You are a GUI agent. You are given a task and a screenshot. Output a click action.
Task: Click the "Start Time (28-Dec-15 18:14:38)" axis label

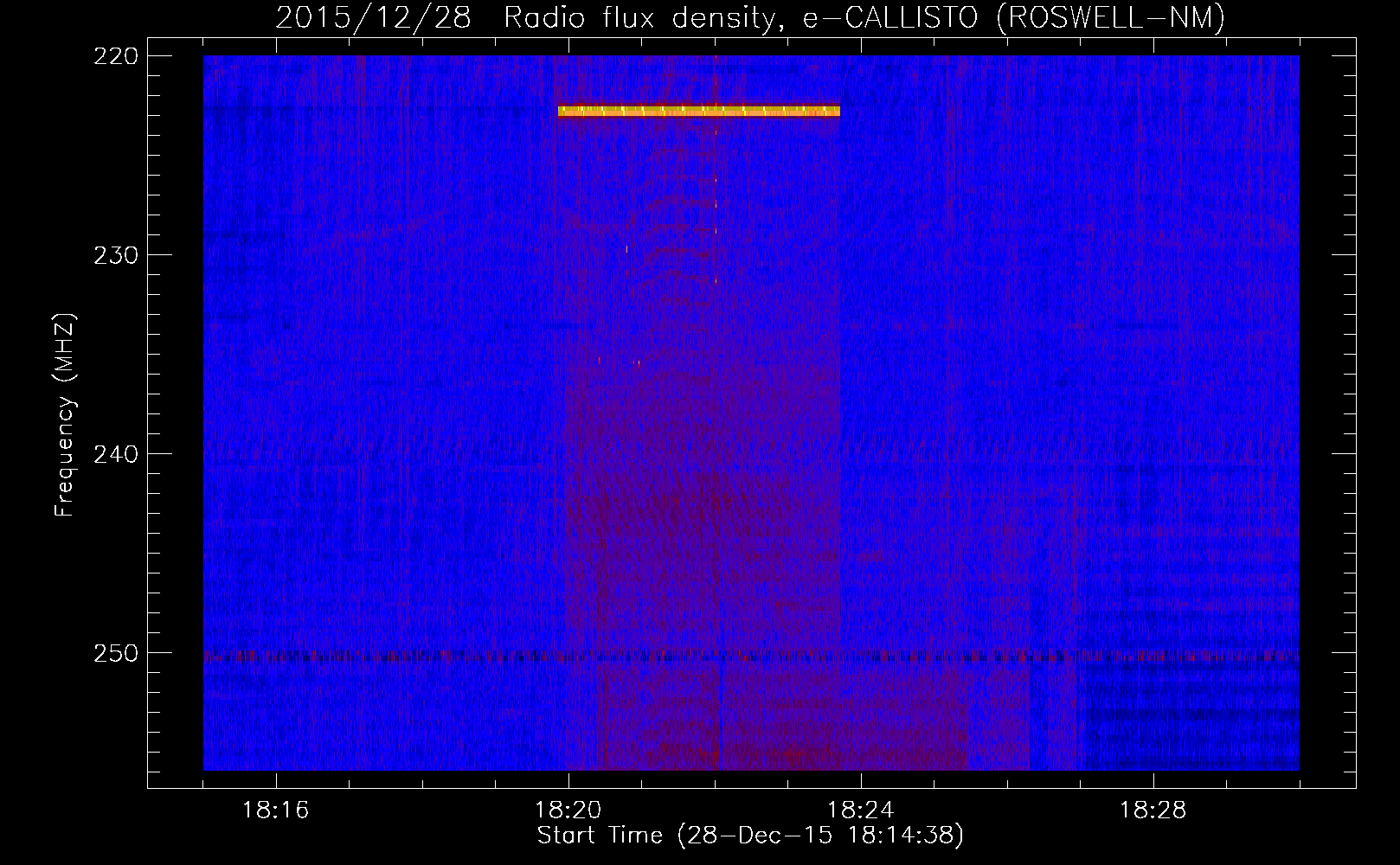pos(750,836)
